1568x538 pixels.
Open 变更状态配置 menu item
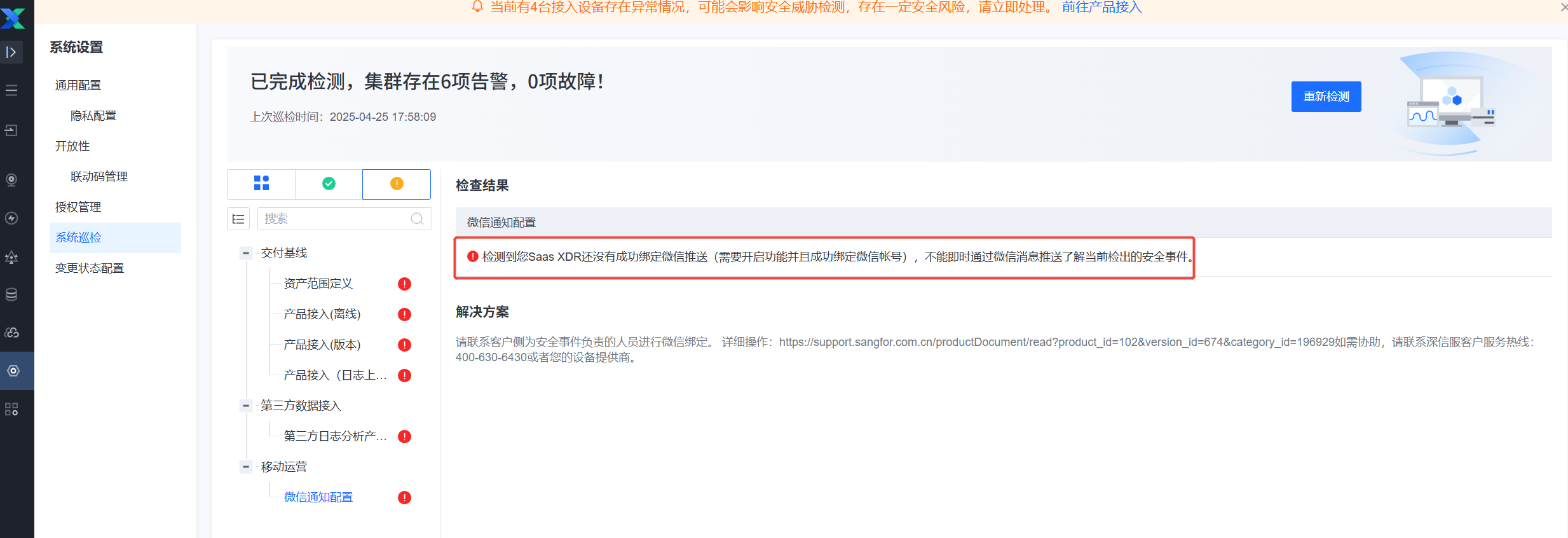click(x=90, y=268)
